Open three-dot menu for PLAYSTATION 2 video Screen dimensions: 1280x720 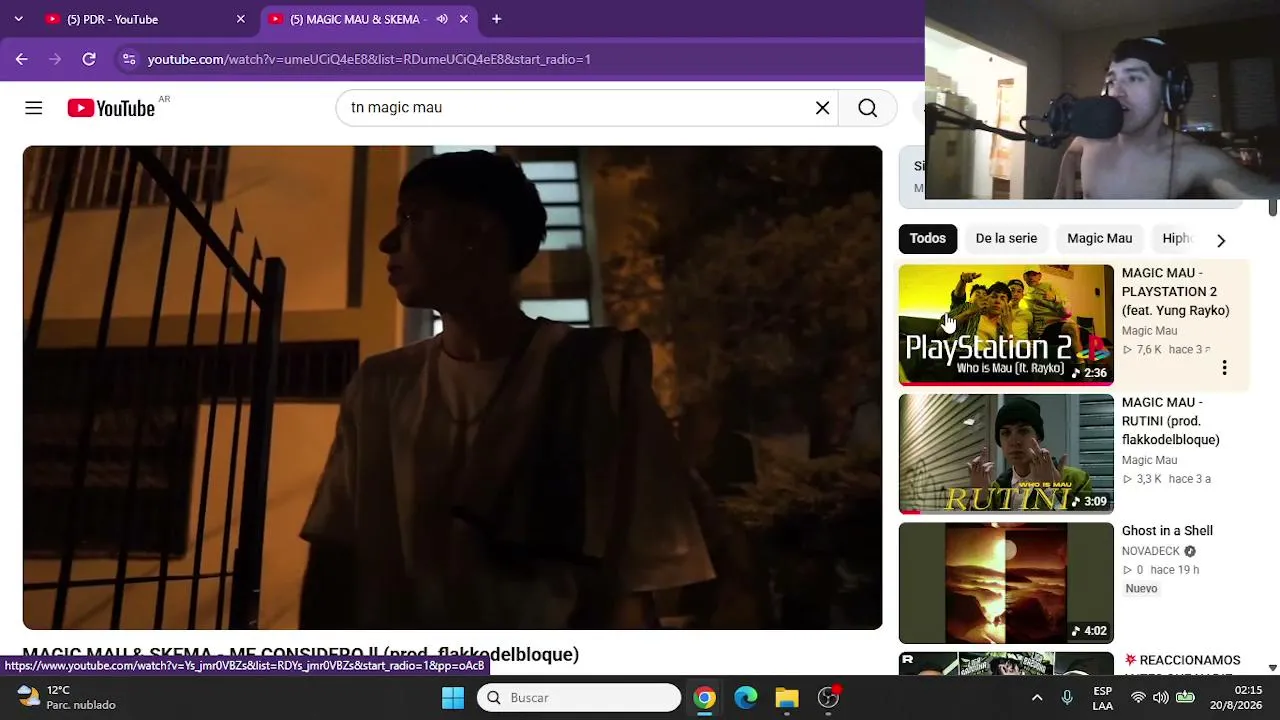click(x=1224, y=368)
